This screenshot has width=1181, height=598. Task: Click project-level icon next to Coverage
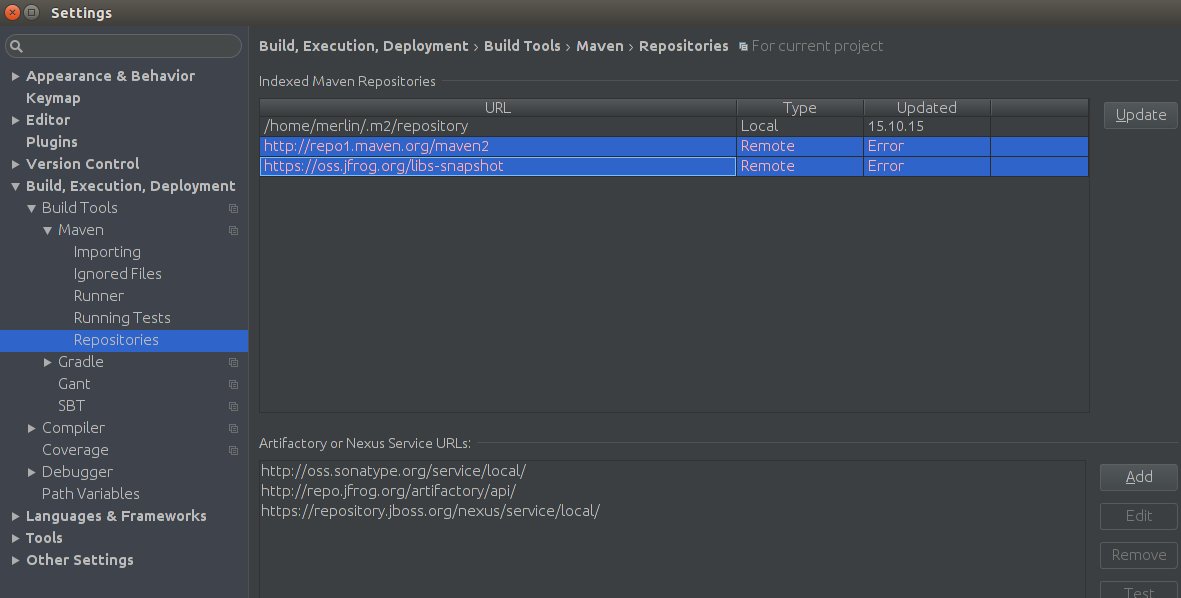pyautogui.click(x=233, y=450)
